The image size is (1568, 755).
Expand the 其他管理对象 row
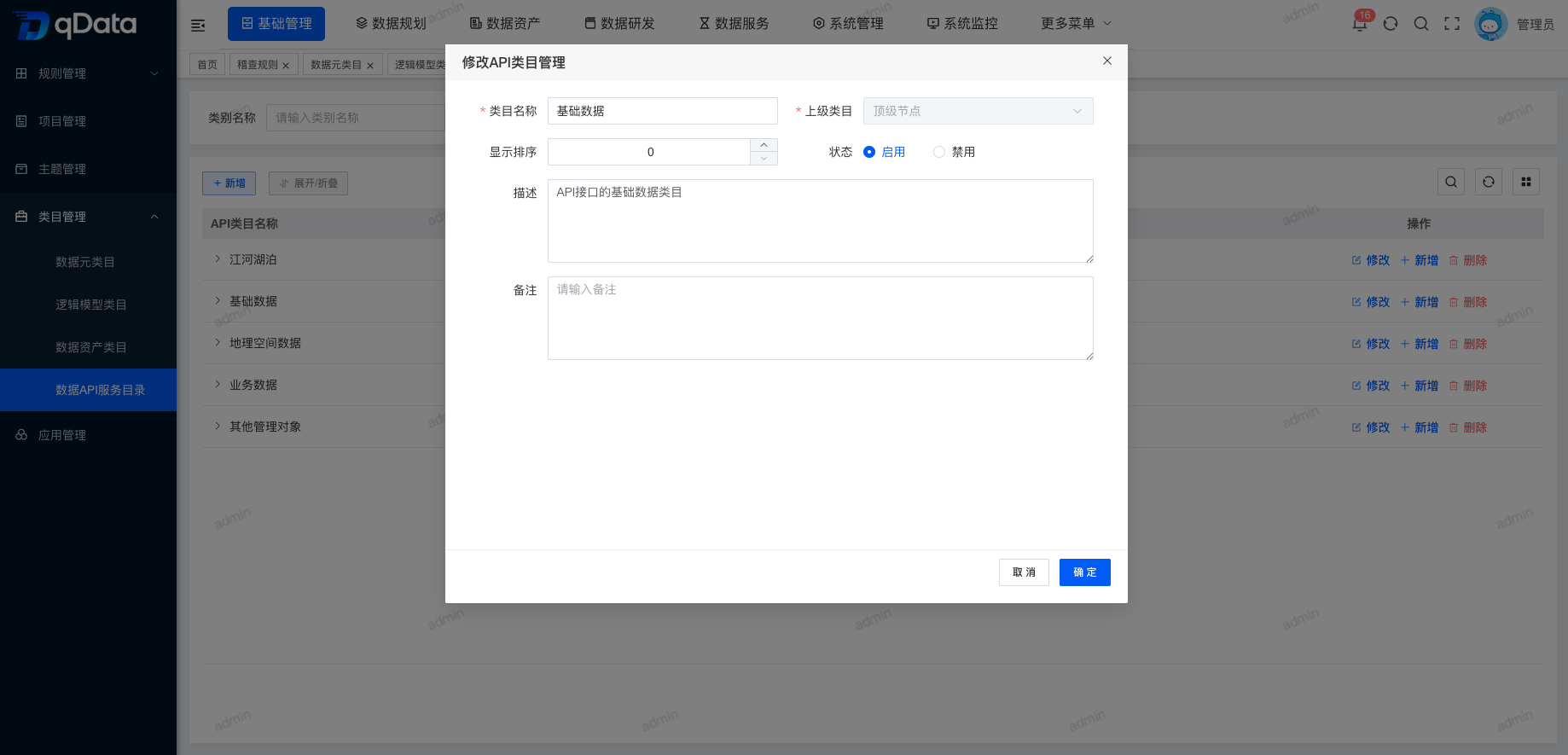click(218, 426)
